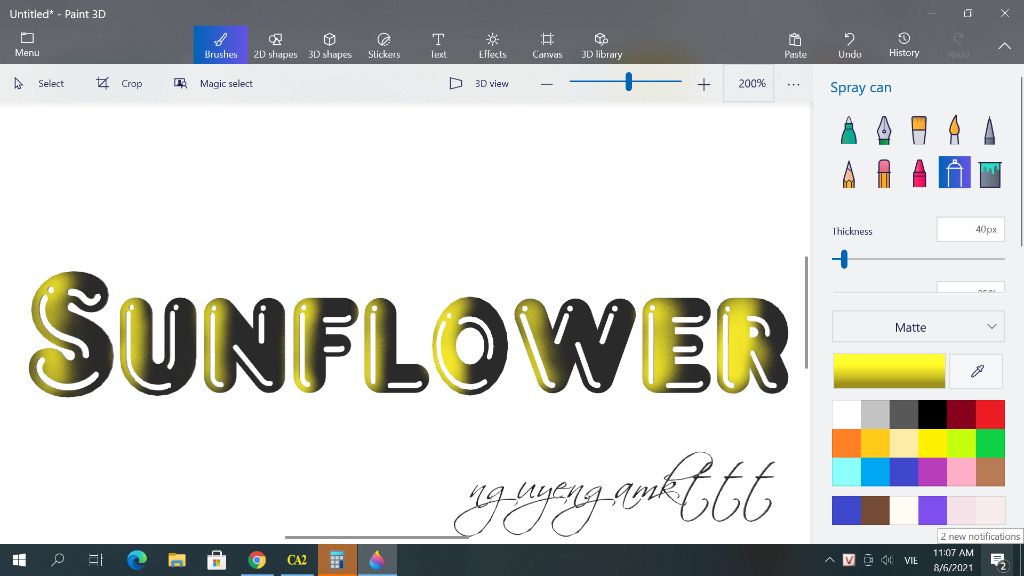The image size is (1024, 576).
Task: Select the light gray color swatch
Action: click(875, 415)
